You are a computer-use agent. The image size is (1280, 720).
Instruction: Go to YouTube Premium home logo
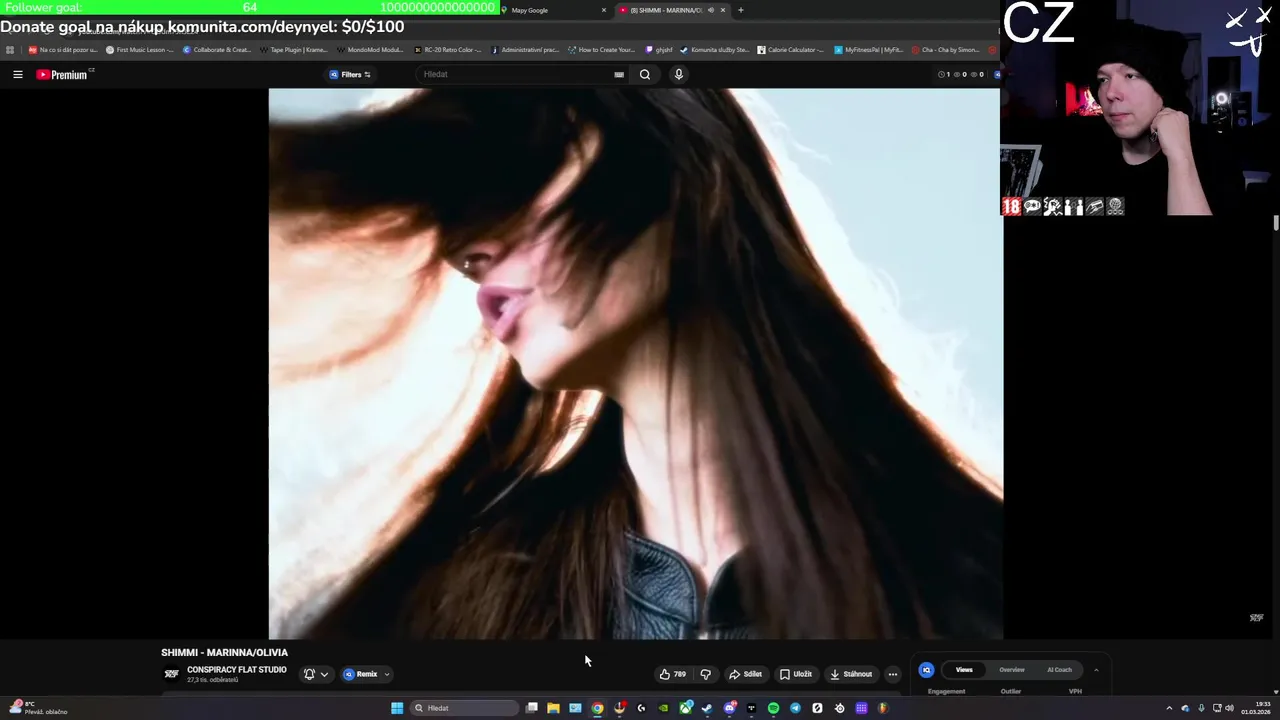click(63, 74)
